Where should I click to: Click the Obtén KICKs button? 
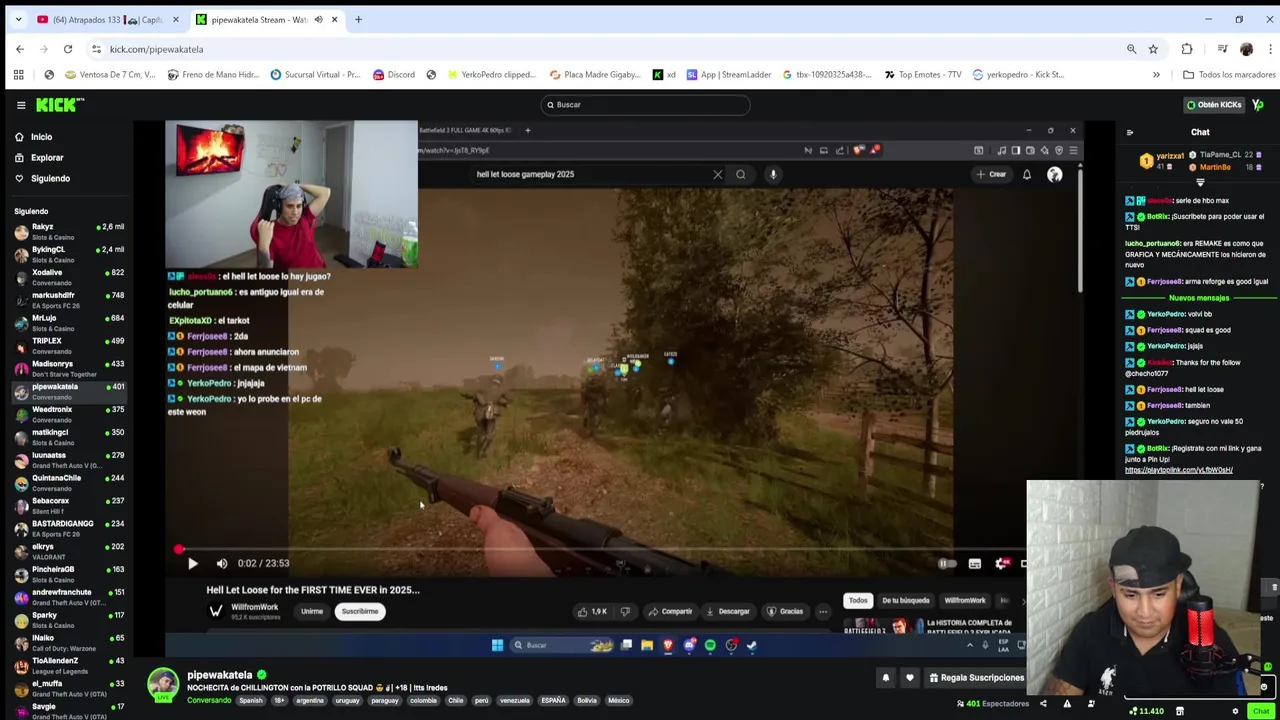coord(1213,105)
